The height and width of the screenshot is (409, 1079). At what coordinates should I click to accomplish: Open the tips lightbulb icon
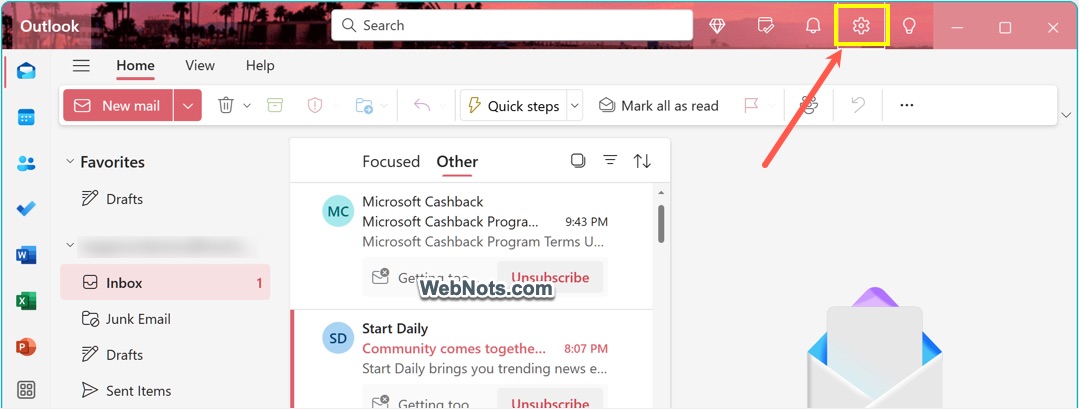coord(909,26)
